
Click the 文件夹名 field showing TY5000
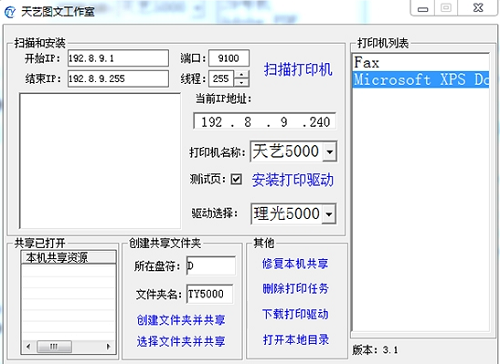click(210, 294)
